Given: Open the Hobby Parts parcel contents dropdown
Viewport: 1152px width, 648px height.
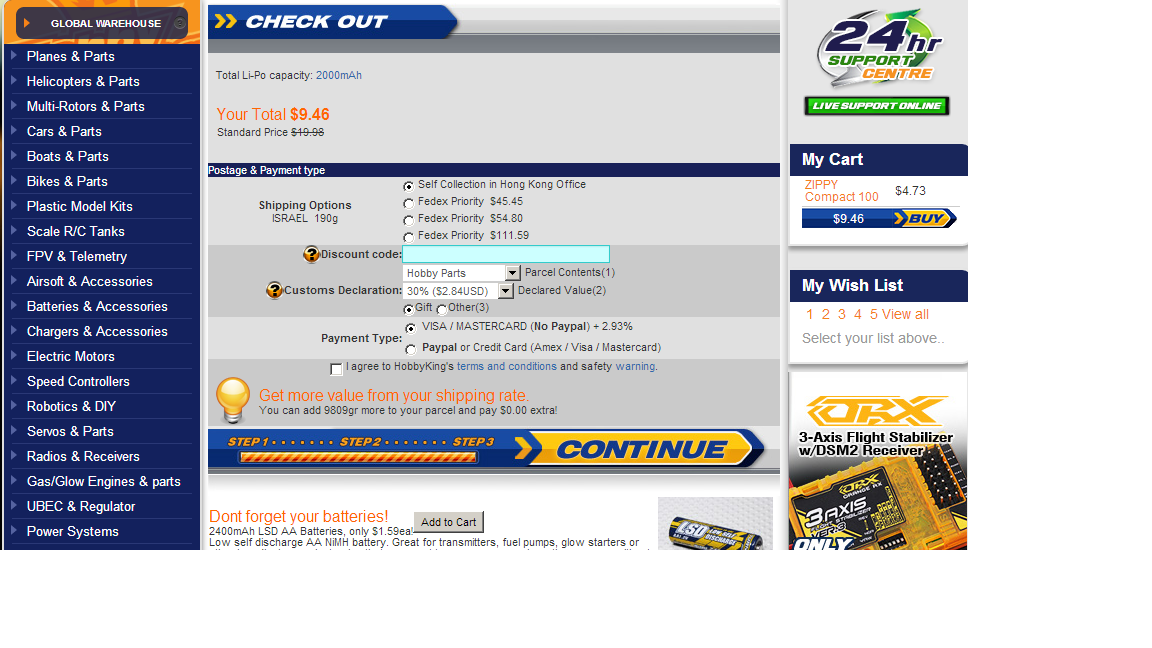Looking at the screenshot, I should 461,273.
